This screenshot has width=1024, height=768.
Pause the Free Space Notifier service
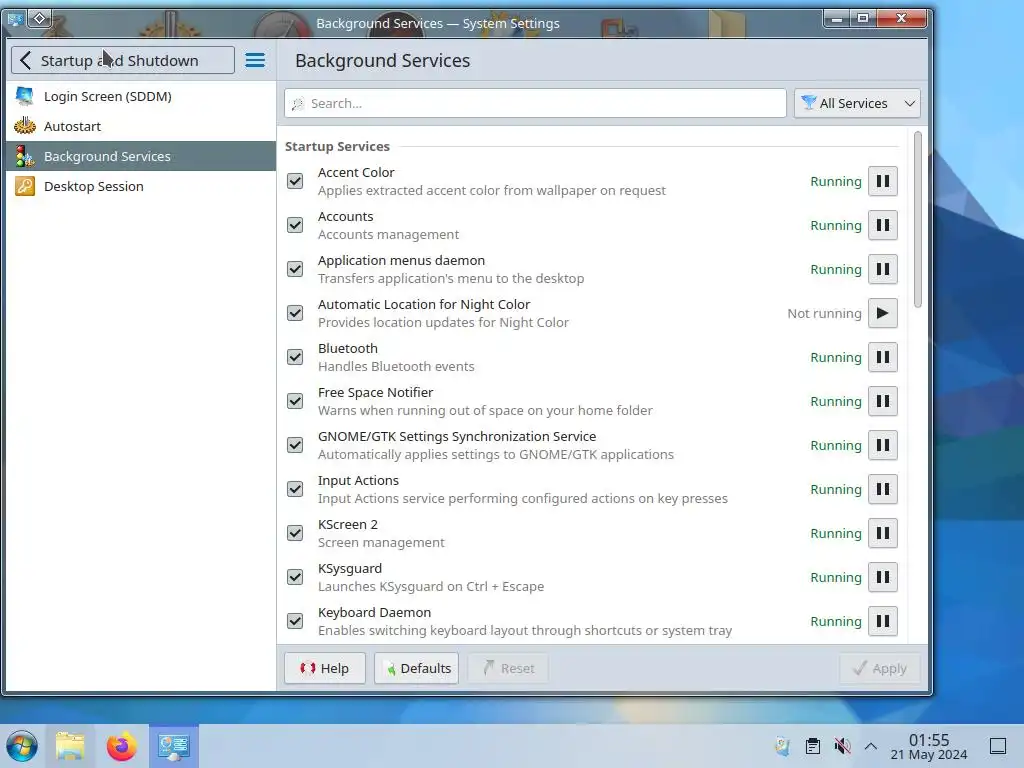[882, 401]
